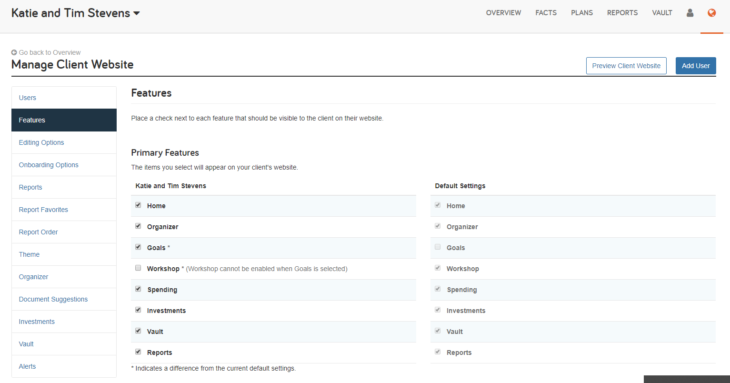Open the Organizer sidebar section
Image resolution: width=730 pixels, height=383 pixels.
tap(64, 276)
